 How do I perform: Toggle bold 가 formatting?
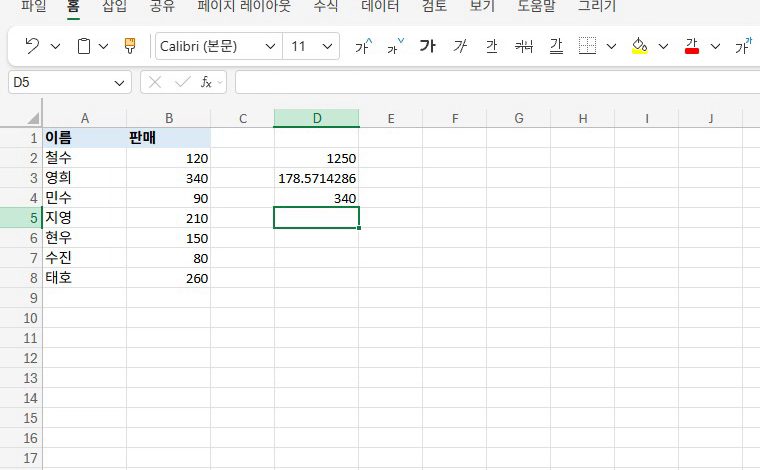(428, 46)
